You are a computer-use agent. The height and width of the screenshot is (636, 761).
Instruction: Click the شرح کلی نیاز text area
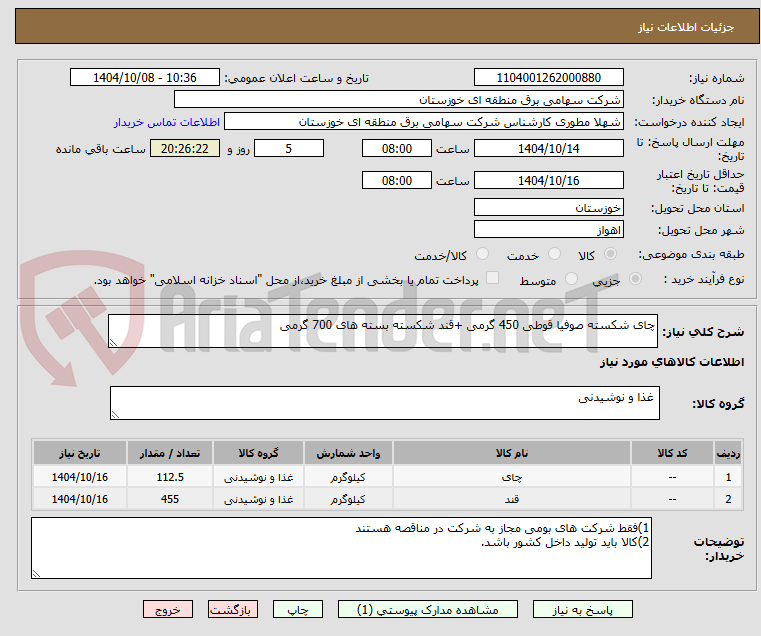pyautogui.click(x=382, y=331)
